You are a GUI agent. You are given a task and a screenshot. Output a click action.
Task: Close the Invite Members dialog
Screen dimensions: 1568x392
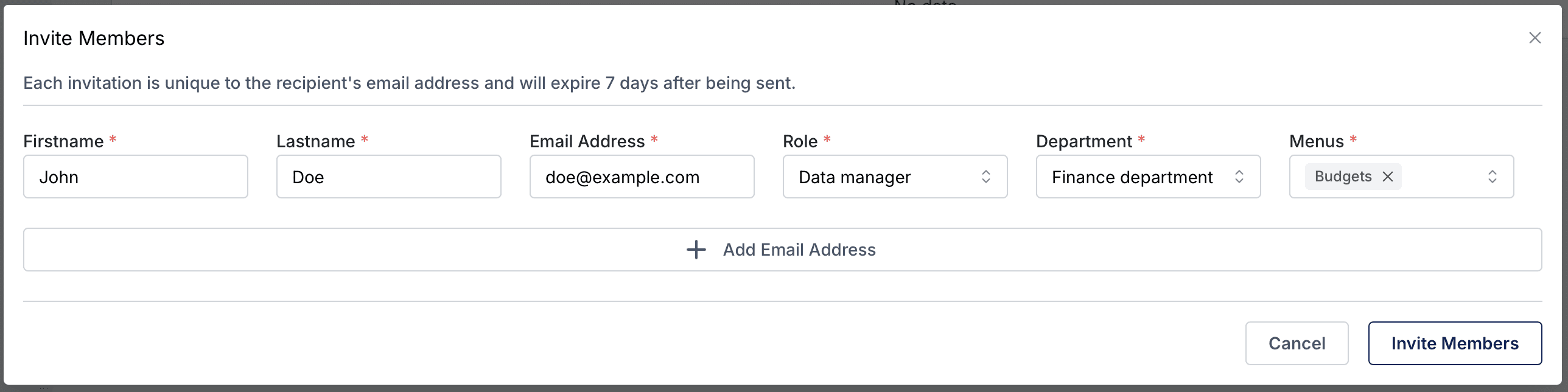click(x=1535, y=38)
